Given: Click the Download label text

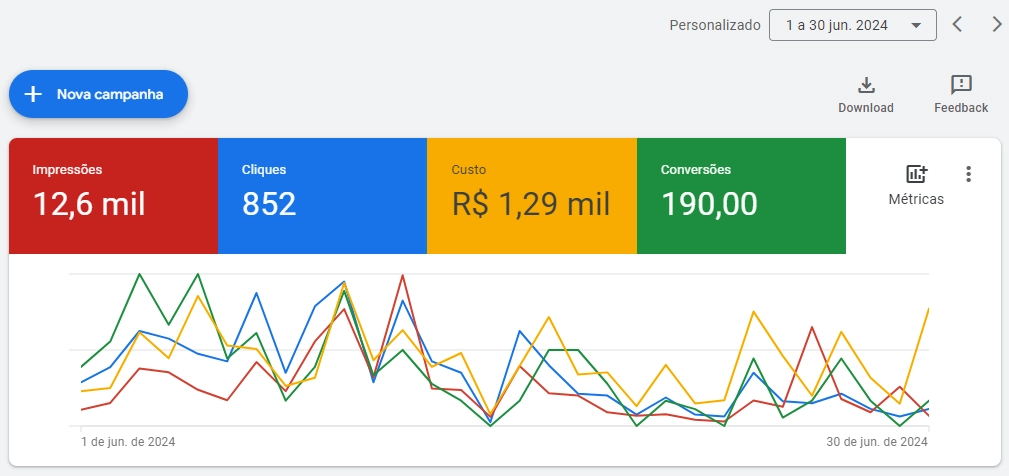Looking at the screenshot, I should pos(866,108).
